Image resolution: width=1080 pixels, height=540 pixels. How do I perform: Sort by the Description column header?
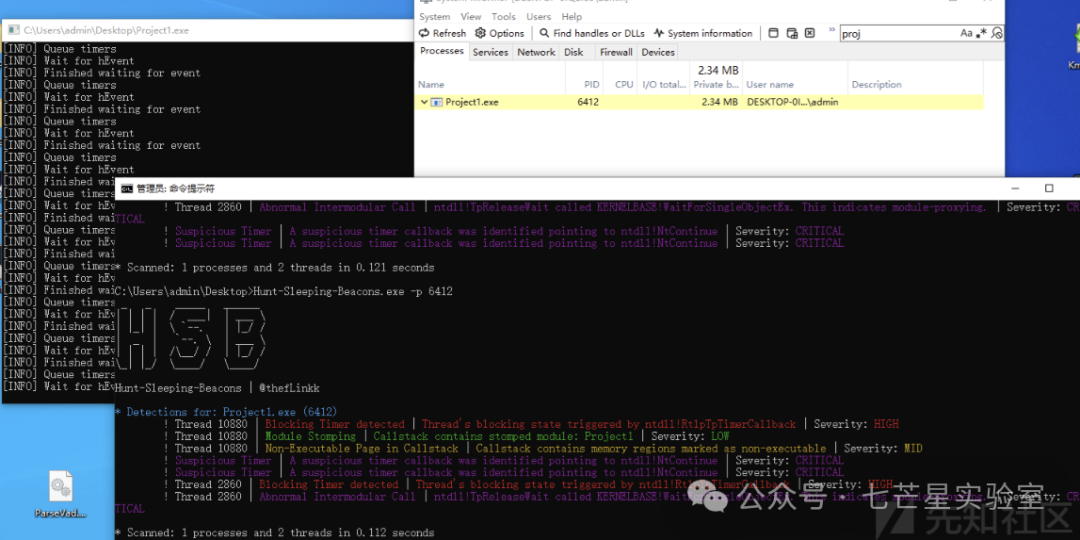tap(915, 85)
